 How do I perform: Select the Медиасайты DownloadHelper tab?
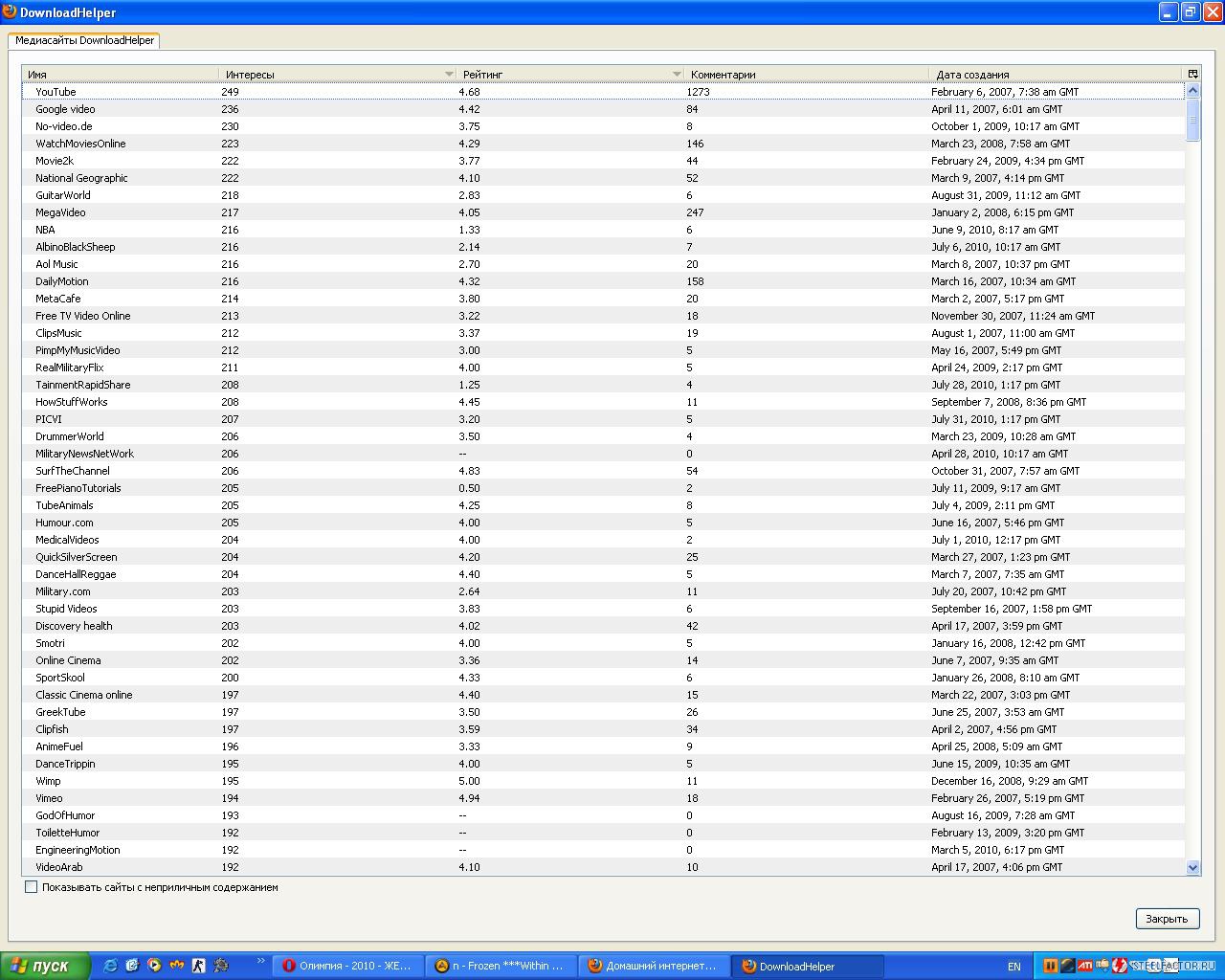tap(84, 40)
